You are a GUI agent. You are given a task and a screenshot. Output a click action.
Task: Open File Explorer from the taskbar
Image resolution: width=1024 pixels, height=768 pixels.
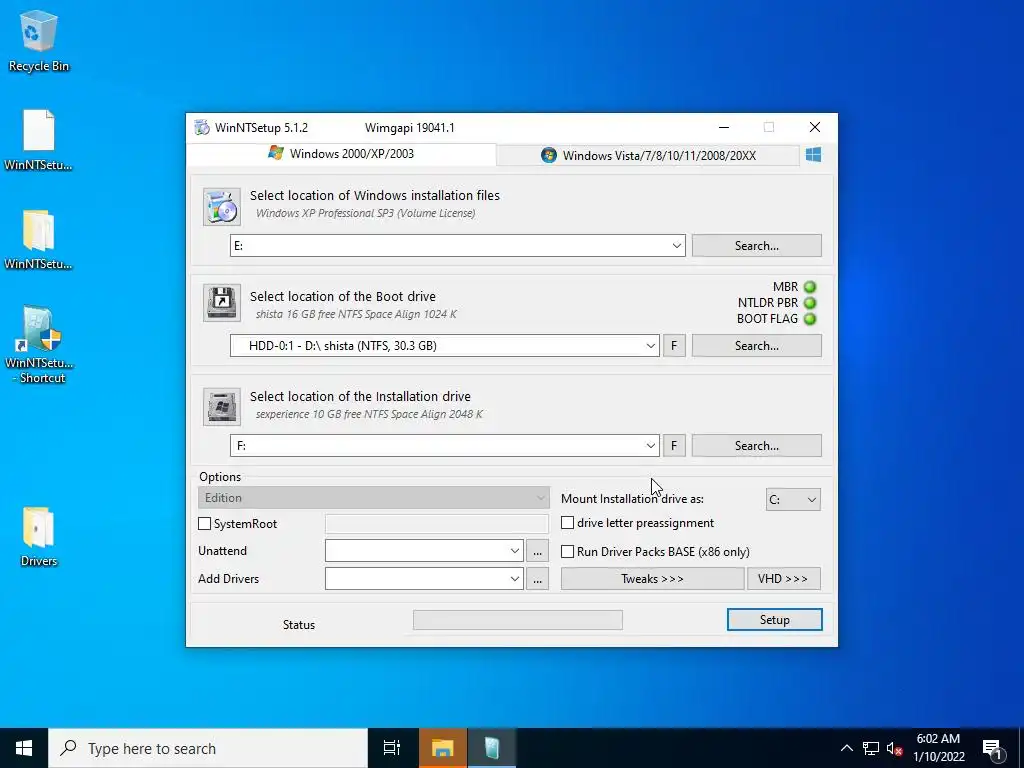(x=442, y=748)
